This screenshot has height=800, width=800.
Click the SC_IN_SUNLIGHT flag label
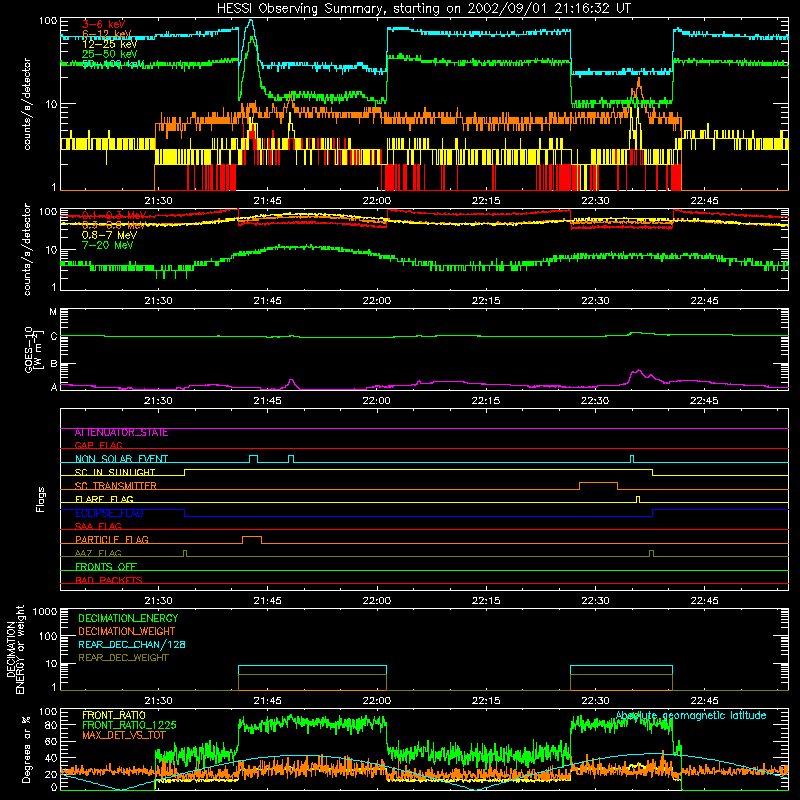click(115, 472)
